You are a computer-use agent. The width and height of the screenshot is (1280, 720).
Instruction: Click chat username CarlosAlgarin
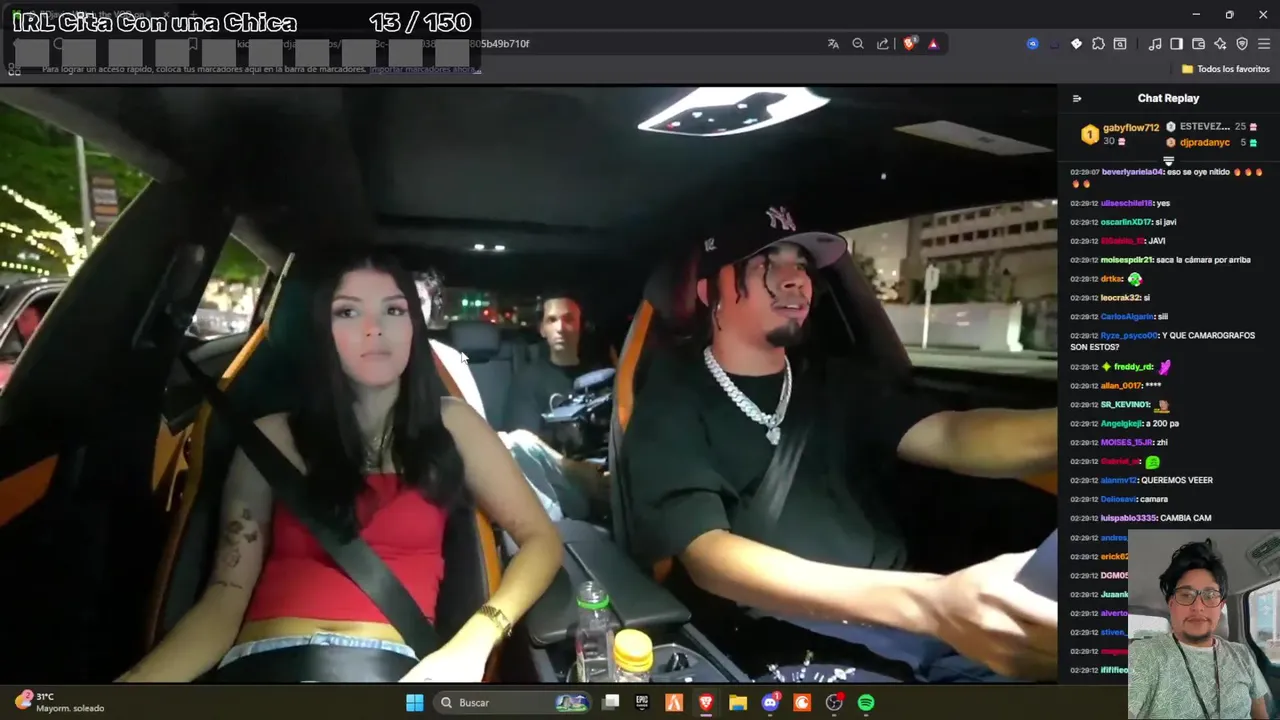click(1127, 317)
